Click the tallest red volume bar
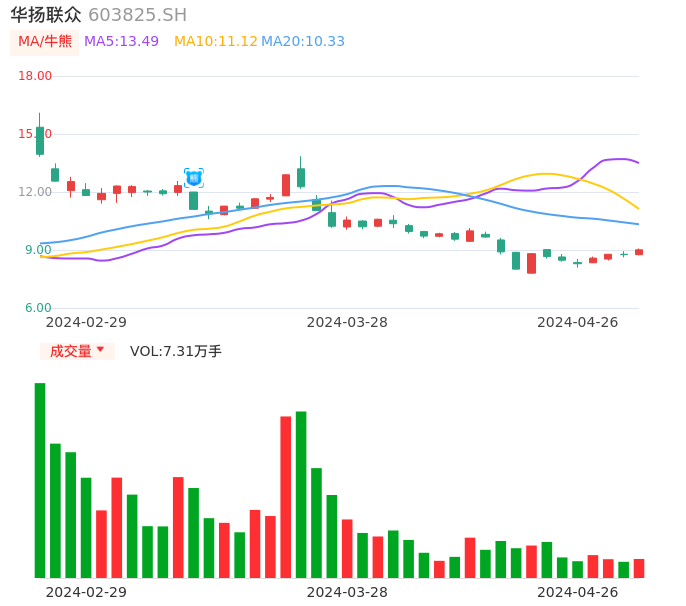This screenshot has width=686, height=606. (286, 496)
